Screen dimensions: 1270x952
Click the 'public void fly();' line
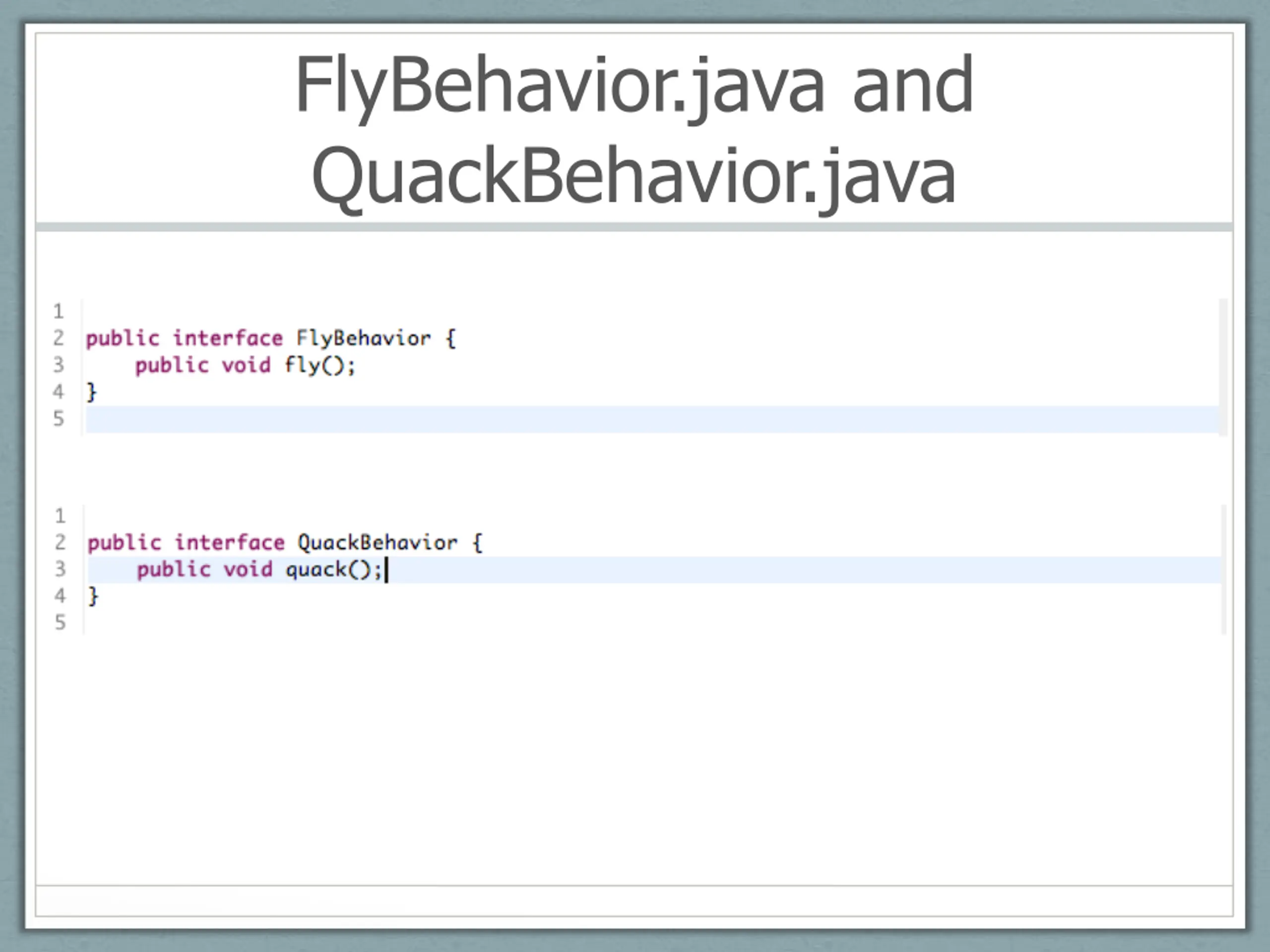pyautogui.click(x=246, y=365)
